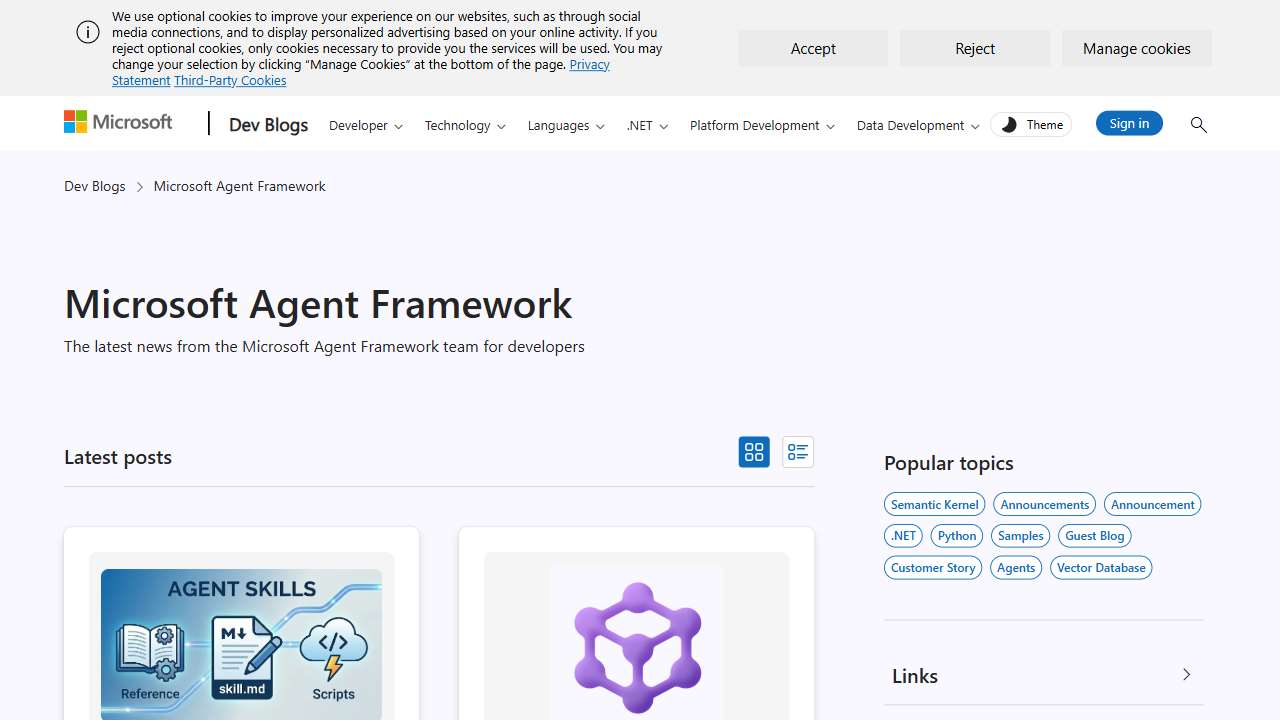Click the Microsoft logo
This screenshot has width=1280, height=720.
pyautogui.click(x=118, y=122)
